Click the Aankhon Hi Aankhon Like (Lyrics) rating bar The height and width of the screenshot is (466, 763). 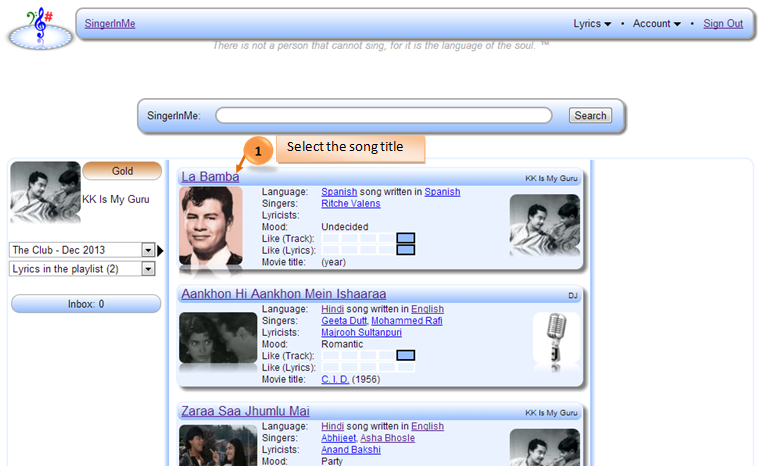tap(368, 367)
